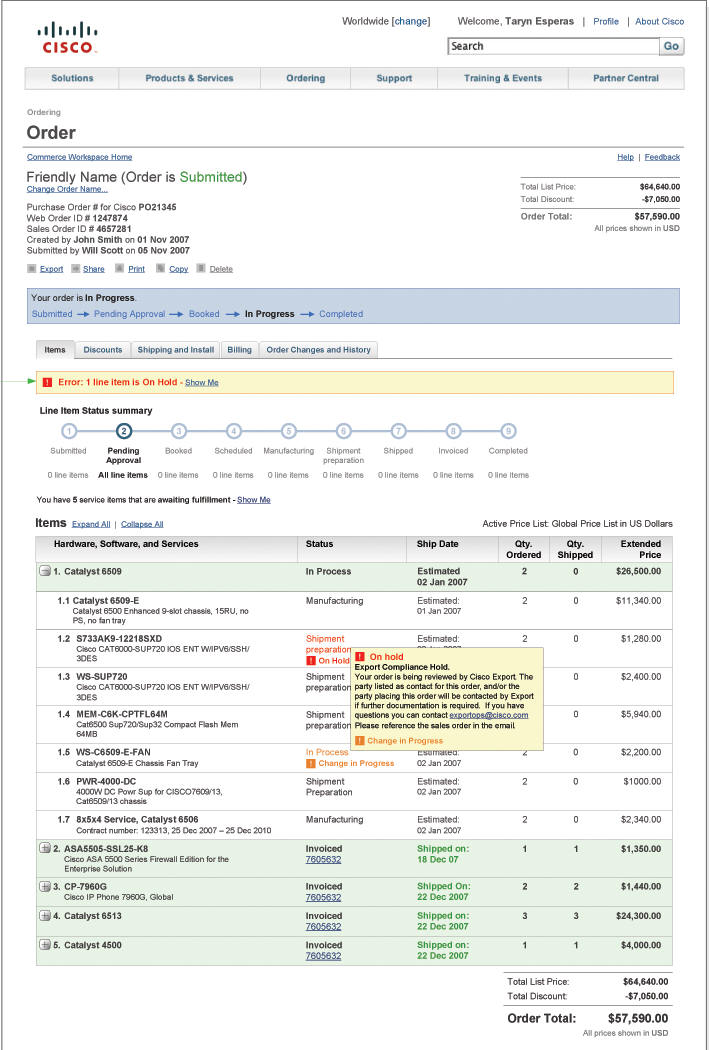709x1050 pixels.
Task: Switch to Shipping and Install tab
Action: [x=175, y=350]
